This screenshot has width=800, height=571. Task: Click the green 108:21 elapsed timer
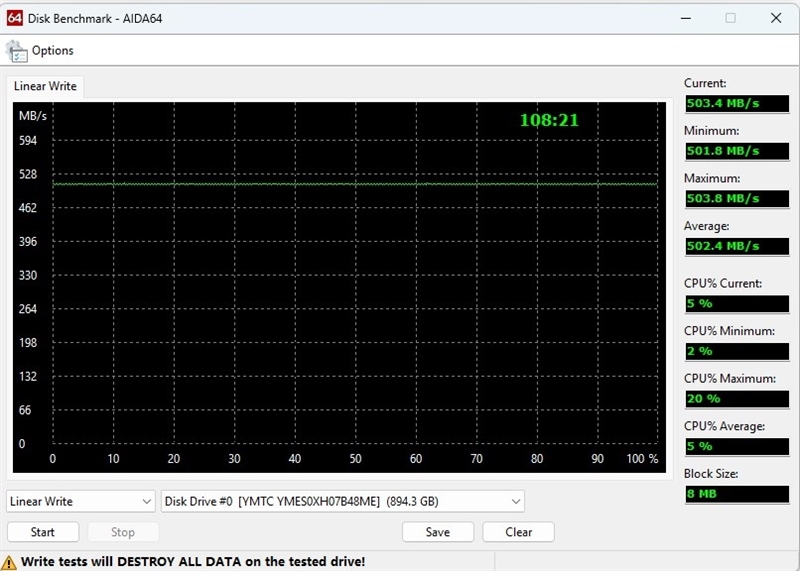click(549, 120)
